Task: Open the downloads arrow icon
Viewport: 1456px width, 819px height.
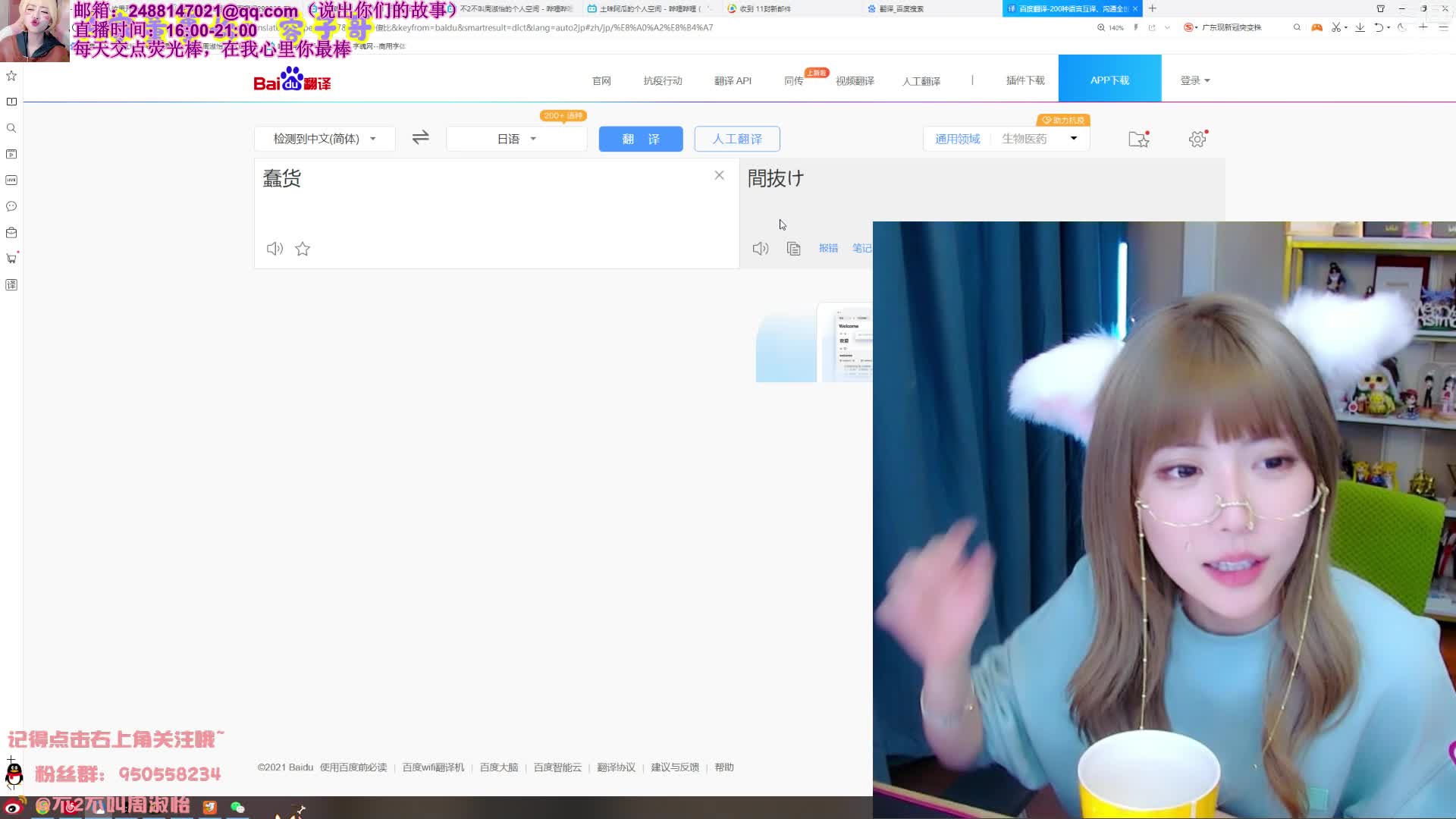Action: [x=1360, y=27]
